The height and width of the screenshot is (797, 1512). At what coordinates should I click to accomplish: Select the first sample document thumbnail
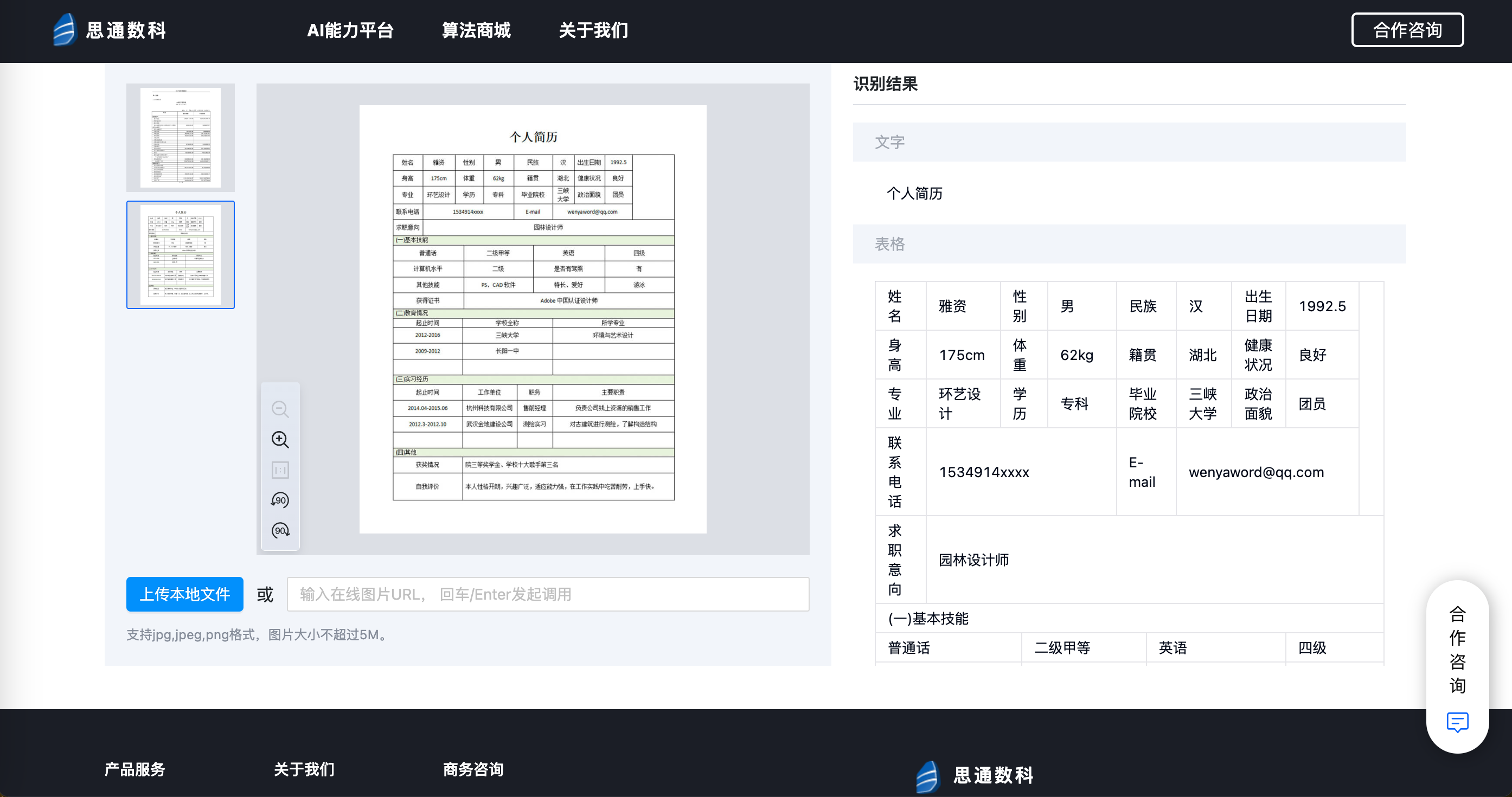point(180,137)
